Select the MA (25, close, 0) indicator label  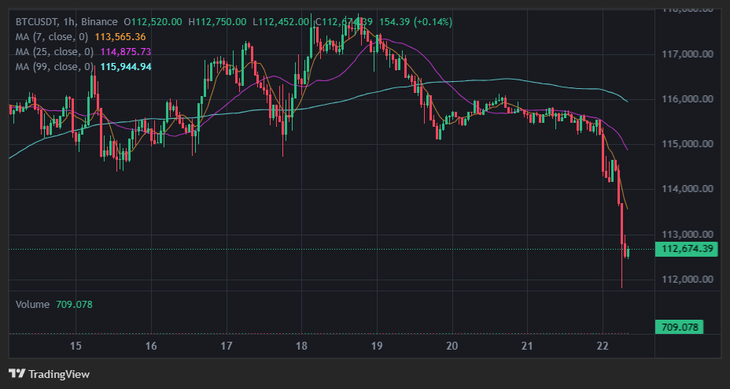(54, 52)
